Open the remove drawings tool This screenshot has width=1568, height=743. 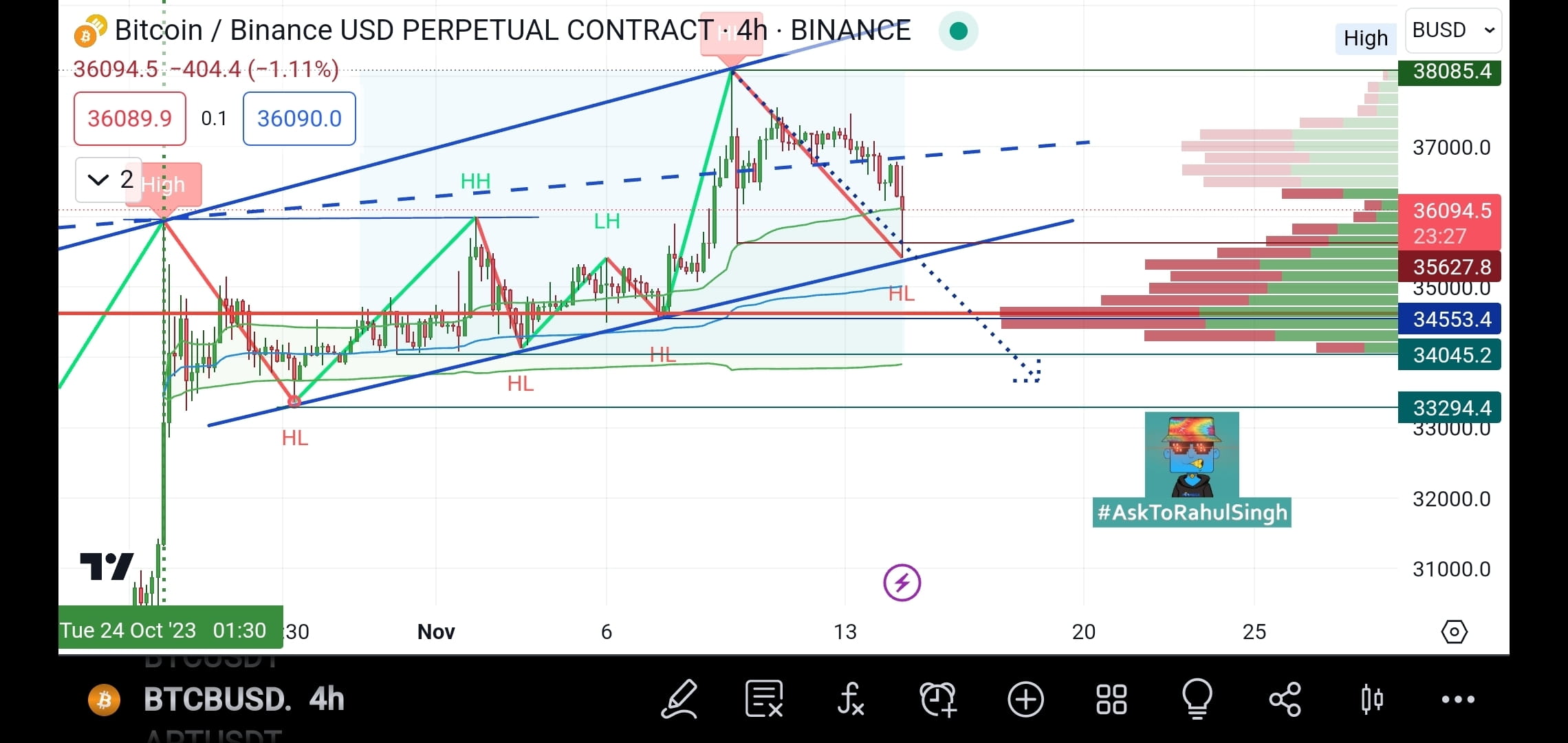point(765,699)
